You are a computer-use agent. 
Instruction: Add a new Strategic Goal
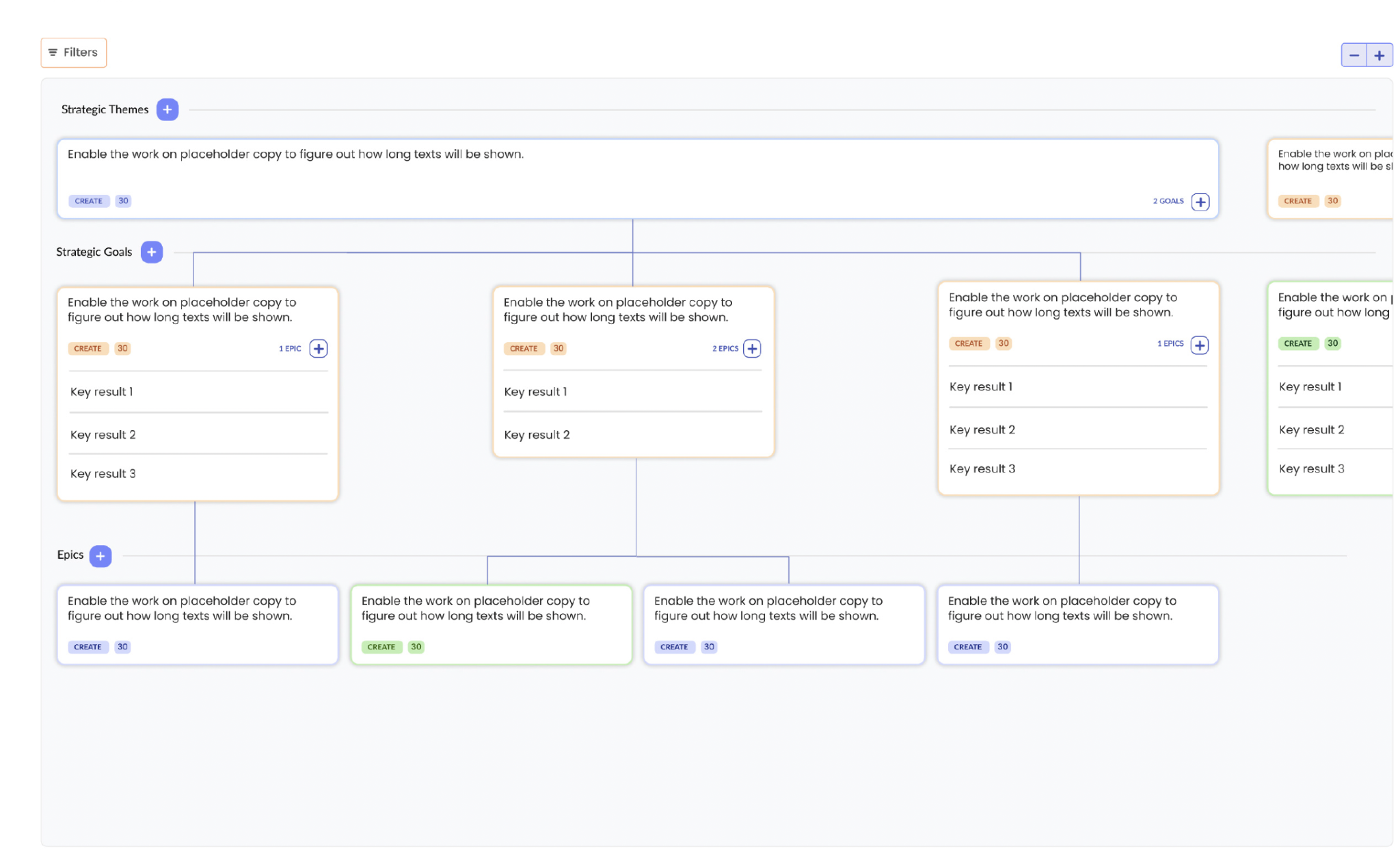[x=152, y=252]
